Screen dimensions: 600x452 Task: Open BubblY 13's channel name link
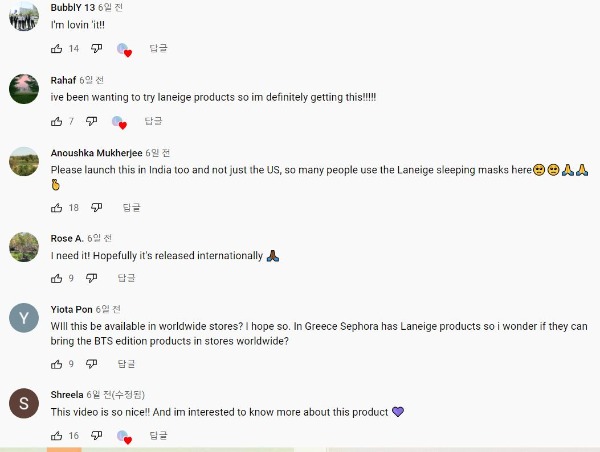click(73, 8)
